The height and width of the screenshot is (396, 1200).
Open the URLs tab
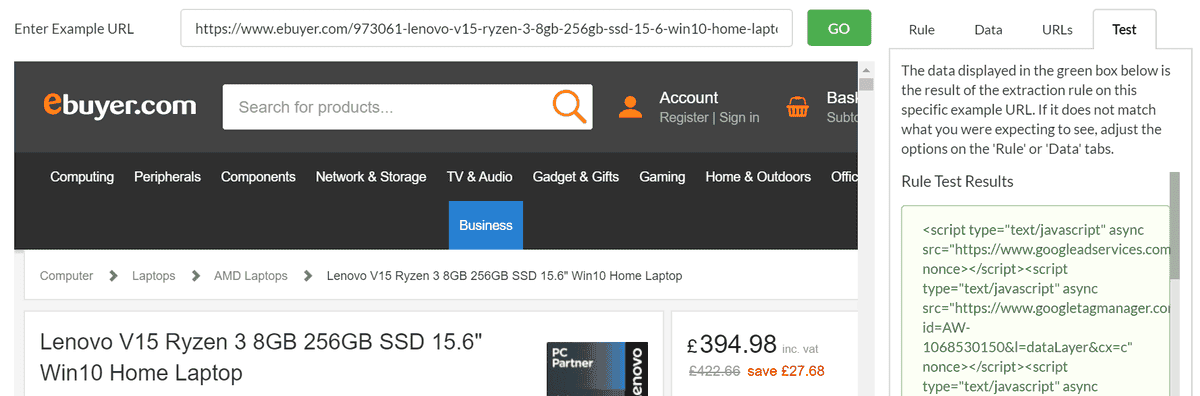click(x=1057, y=30)
